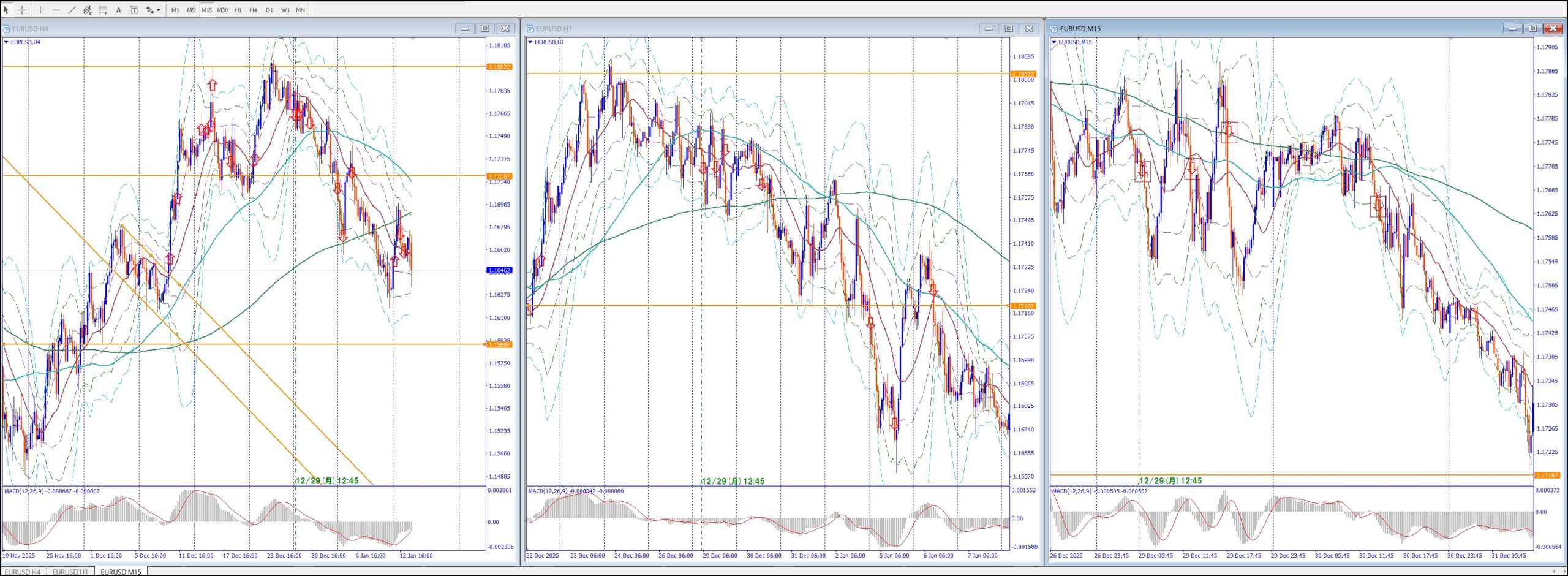Select the equidistant channel tool
Viewport: 1568px width, 576px height.
click(x=87, y=10)
